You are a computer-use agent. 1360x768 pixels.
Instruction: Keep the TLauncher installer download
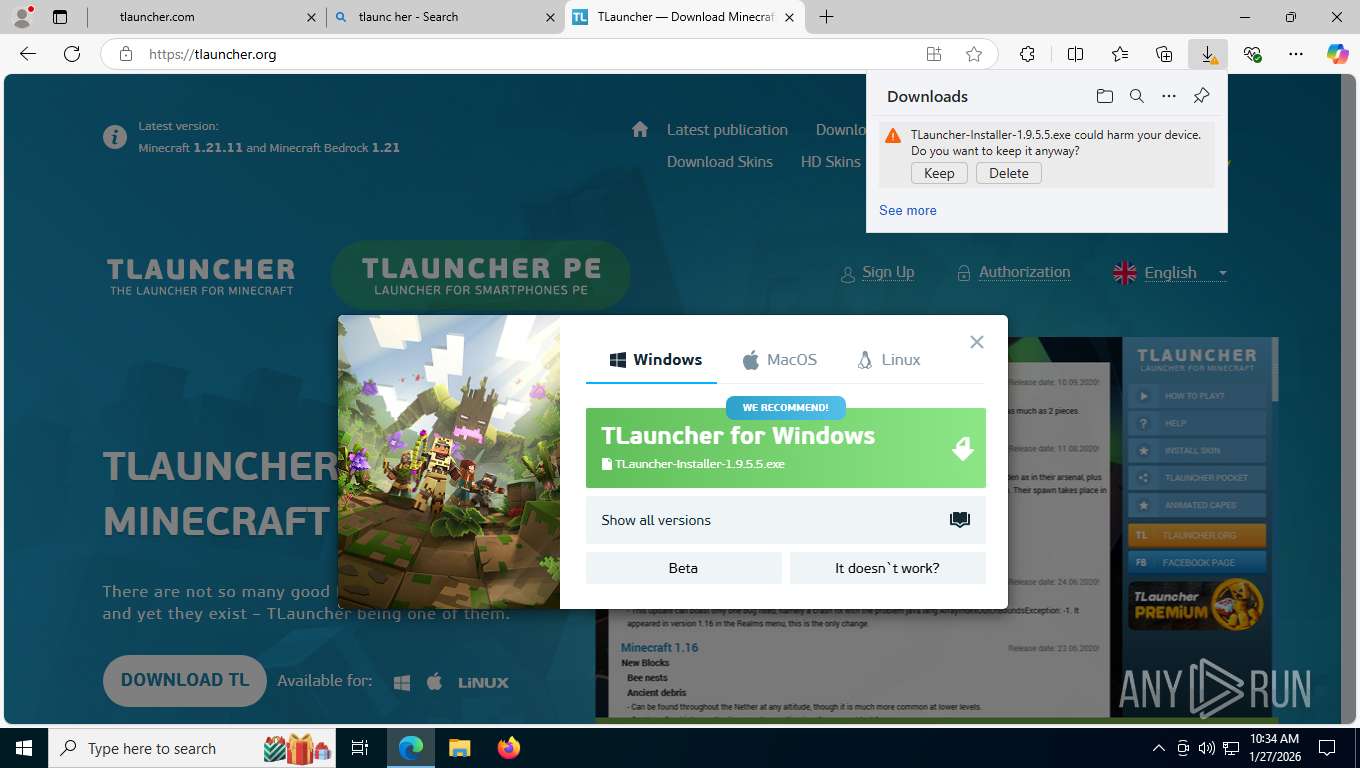click(939, 173)
